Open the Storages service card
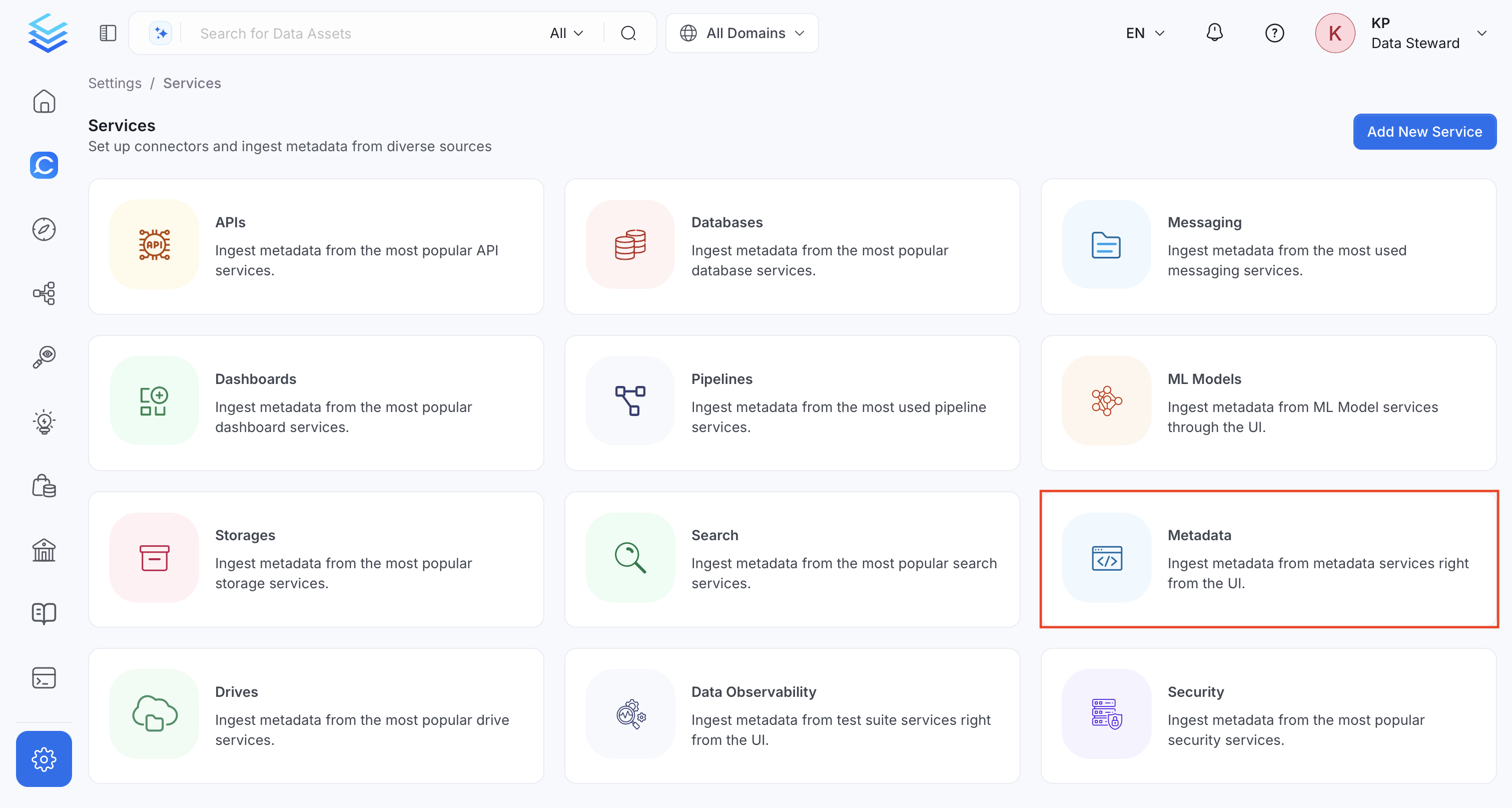1512x808 pixels. [316, 560]
